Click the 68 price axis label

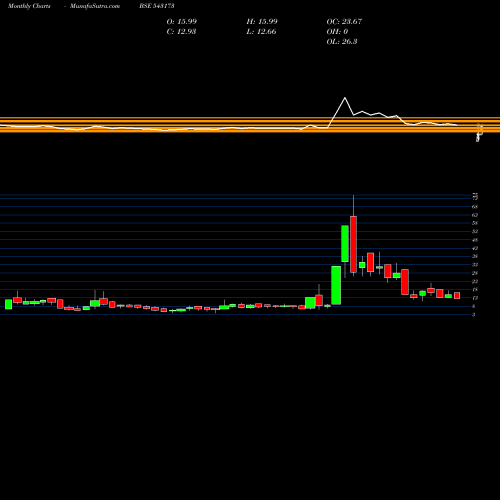point(475,207)
